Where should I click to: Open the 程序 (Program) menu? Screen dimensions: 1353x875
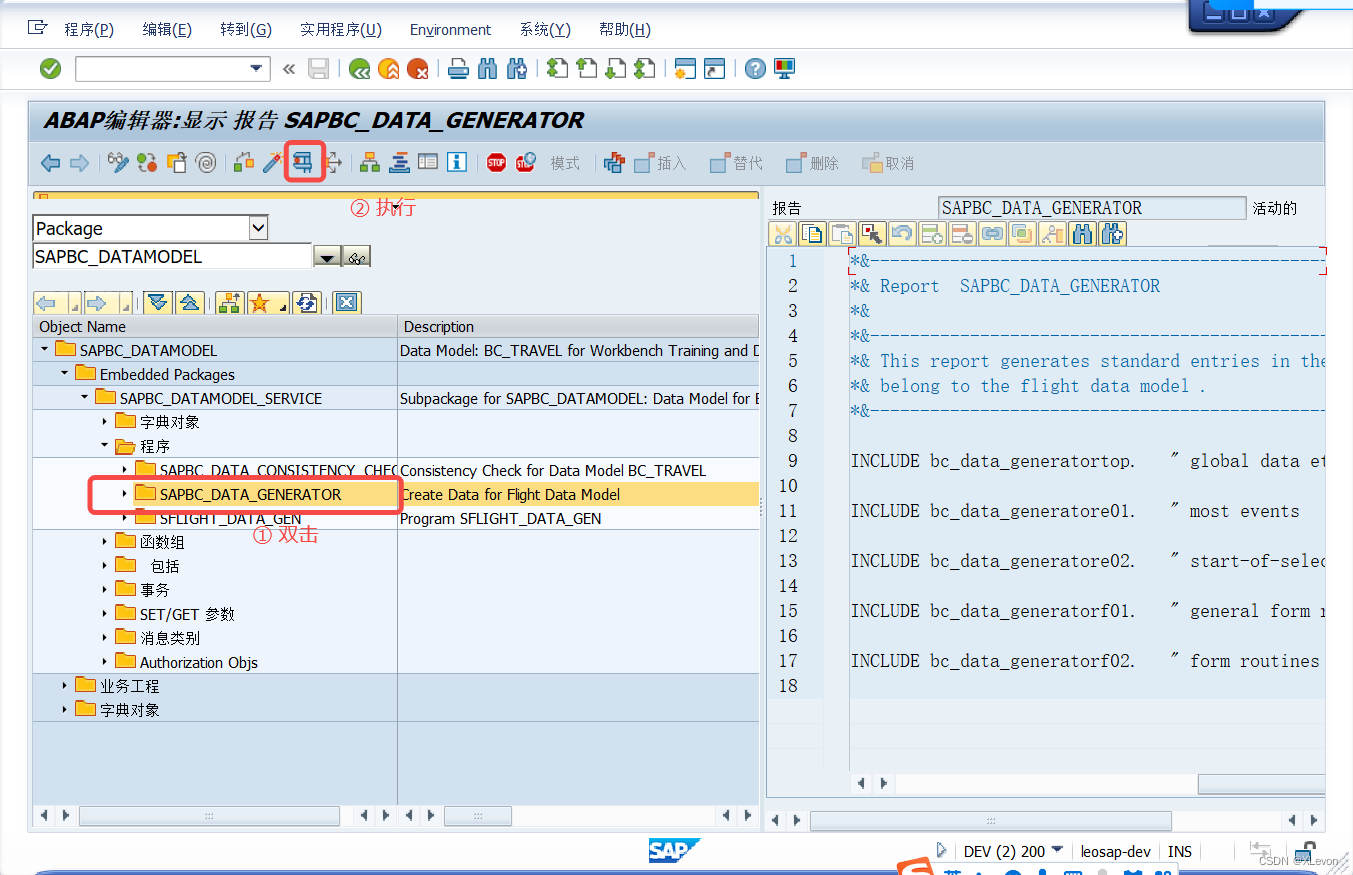point(89,30)
